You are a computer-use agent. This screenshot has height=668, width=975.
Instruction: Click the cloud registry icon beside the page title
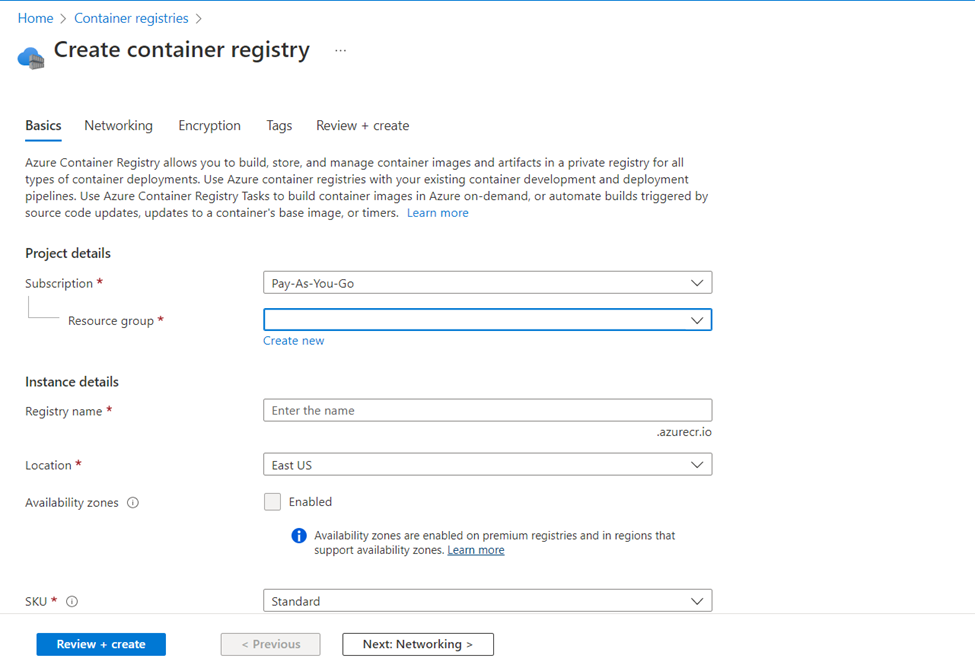pos(30,58)
